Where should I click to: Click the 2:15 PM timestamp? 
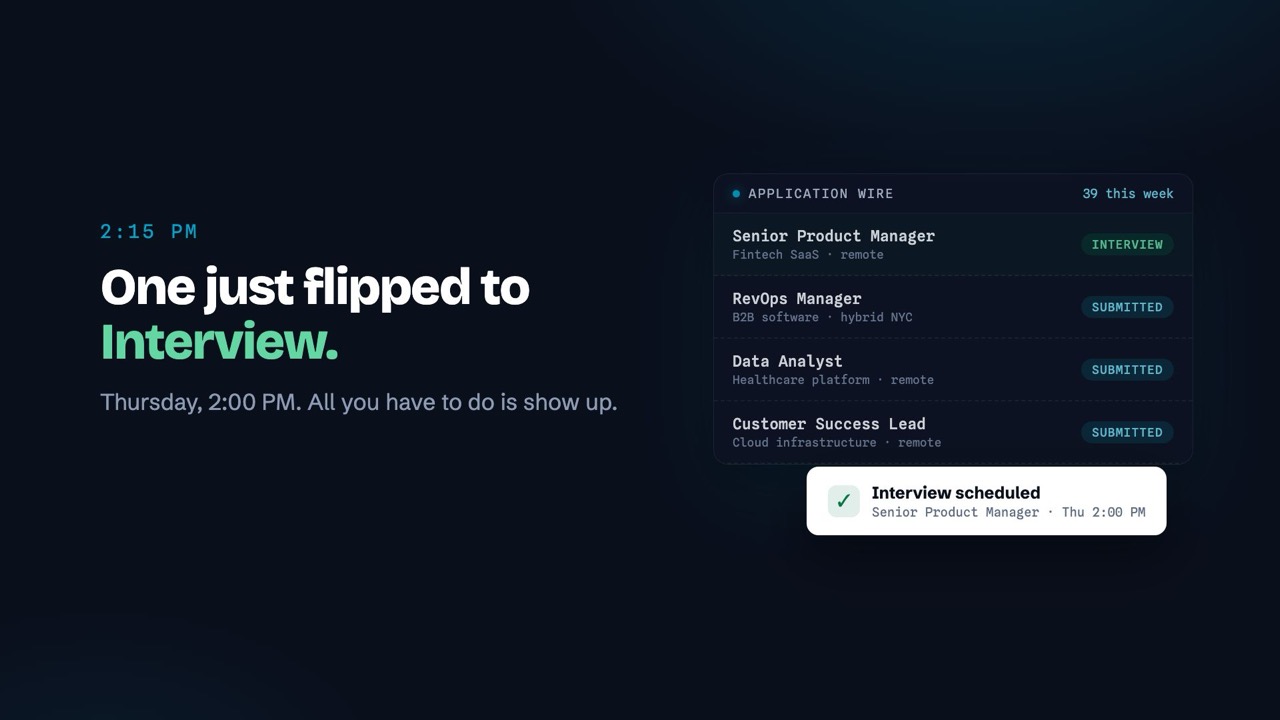point(149,232)
